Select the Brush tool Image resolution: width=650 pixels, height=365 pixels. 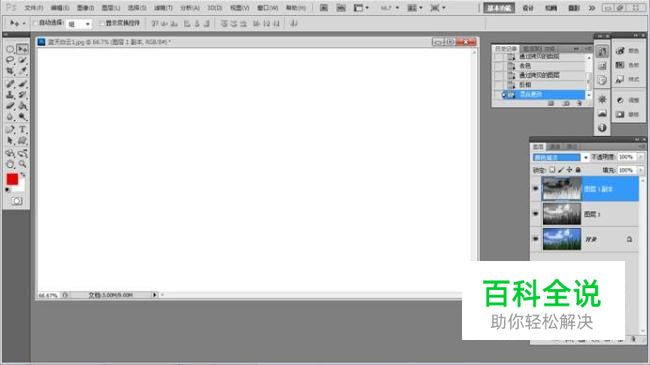pyautogui.click(x=22, y=84)
